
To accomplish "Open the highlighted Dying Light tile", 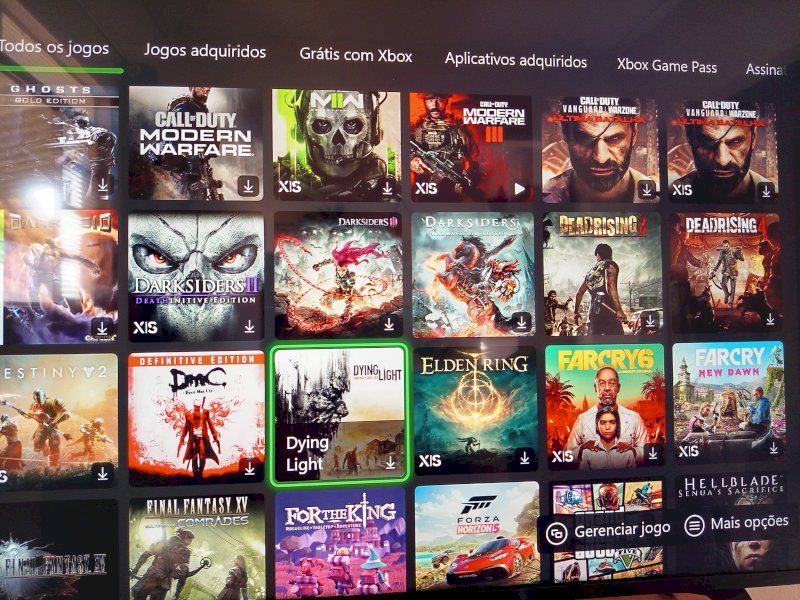I will (339, 414).
